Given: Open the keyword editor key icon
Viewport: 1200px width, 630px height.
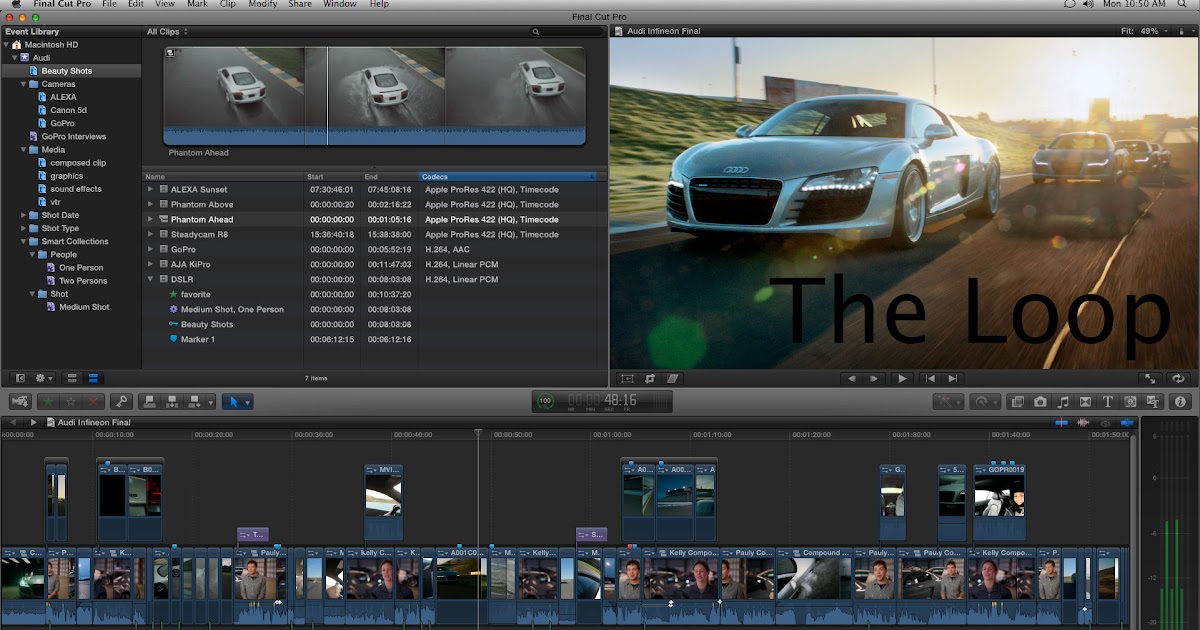Looking at the screenshot, I should click(x=122, y=401).
